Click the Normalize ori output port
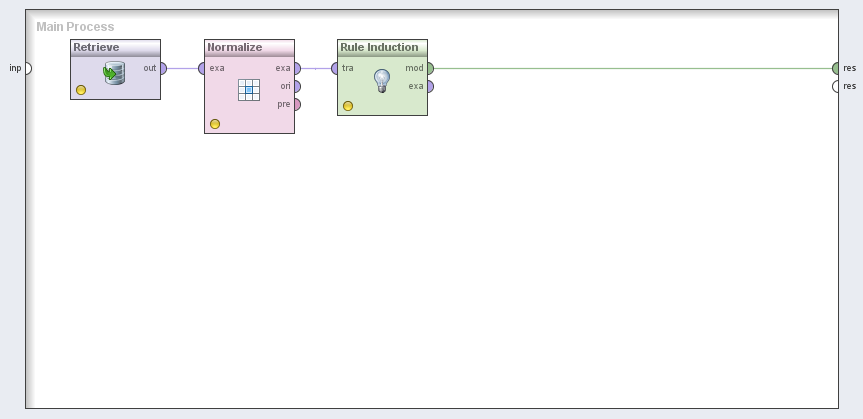Screen dimensions: 863x419 click(297, 86)
